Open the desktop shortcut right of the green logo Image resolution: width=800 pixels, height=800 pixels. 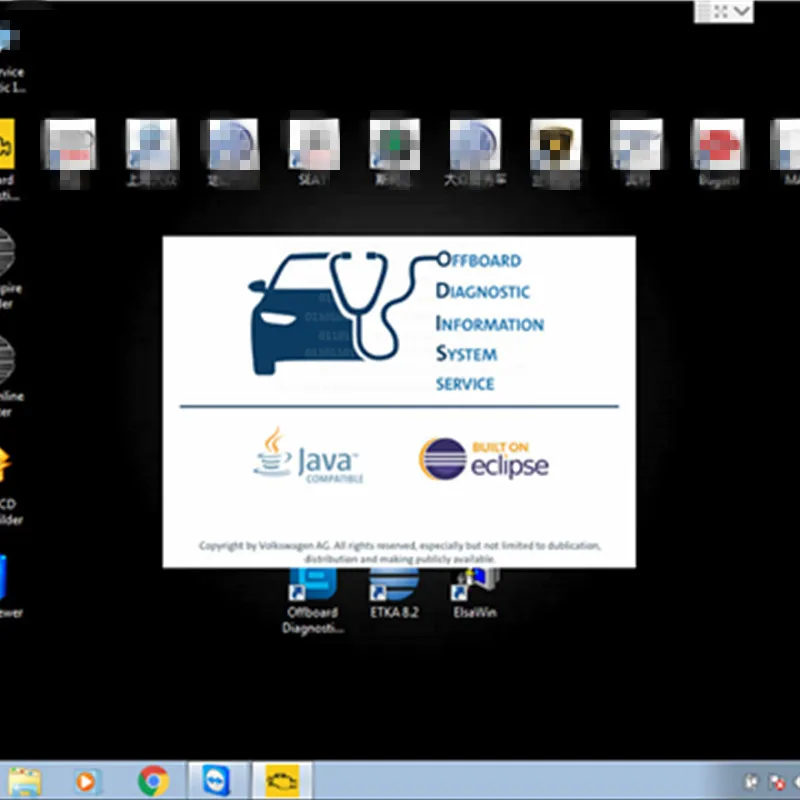coord(475,152)
